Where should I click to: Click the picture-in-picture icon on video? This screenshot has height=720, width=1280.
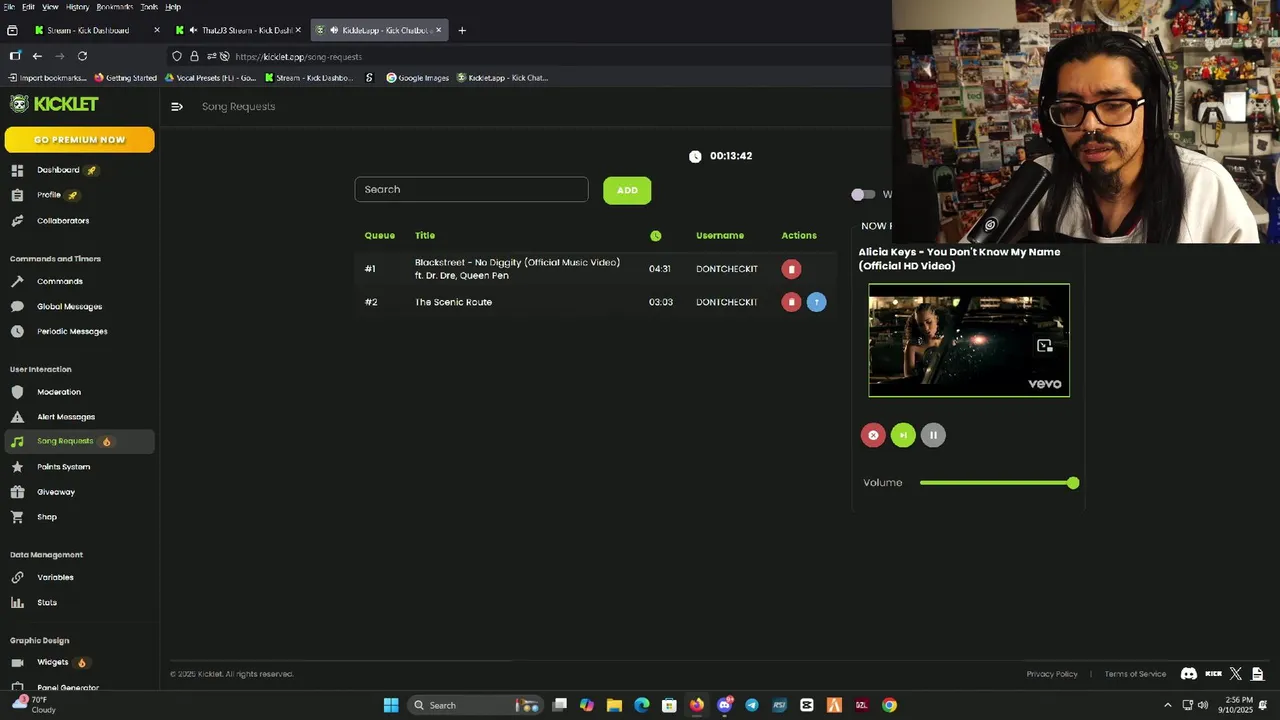1045,346
